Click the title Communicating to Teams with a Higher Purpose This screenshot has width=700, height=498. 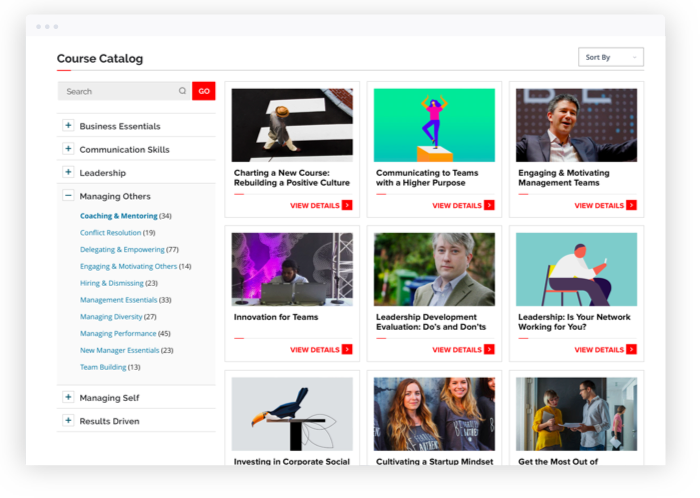427,178
